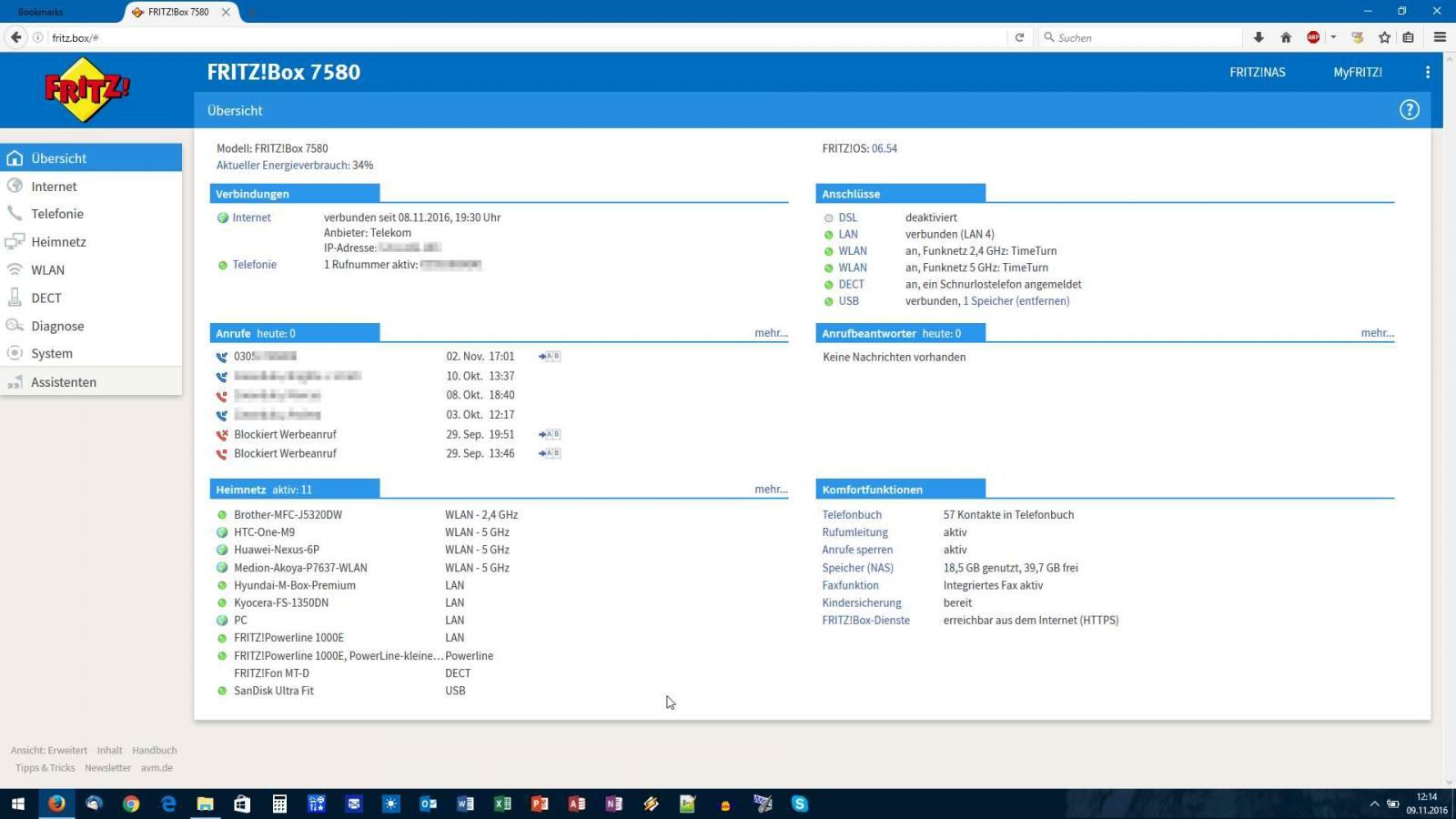Click the LAN link under Anschlüsse

tap(847, 234)
